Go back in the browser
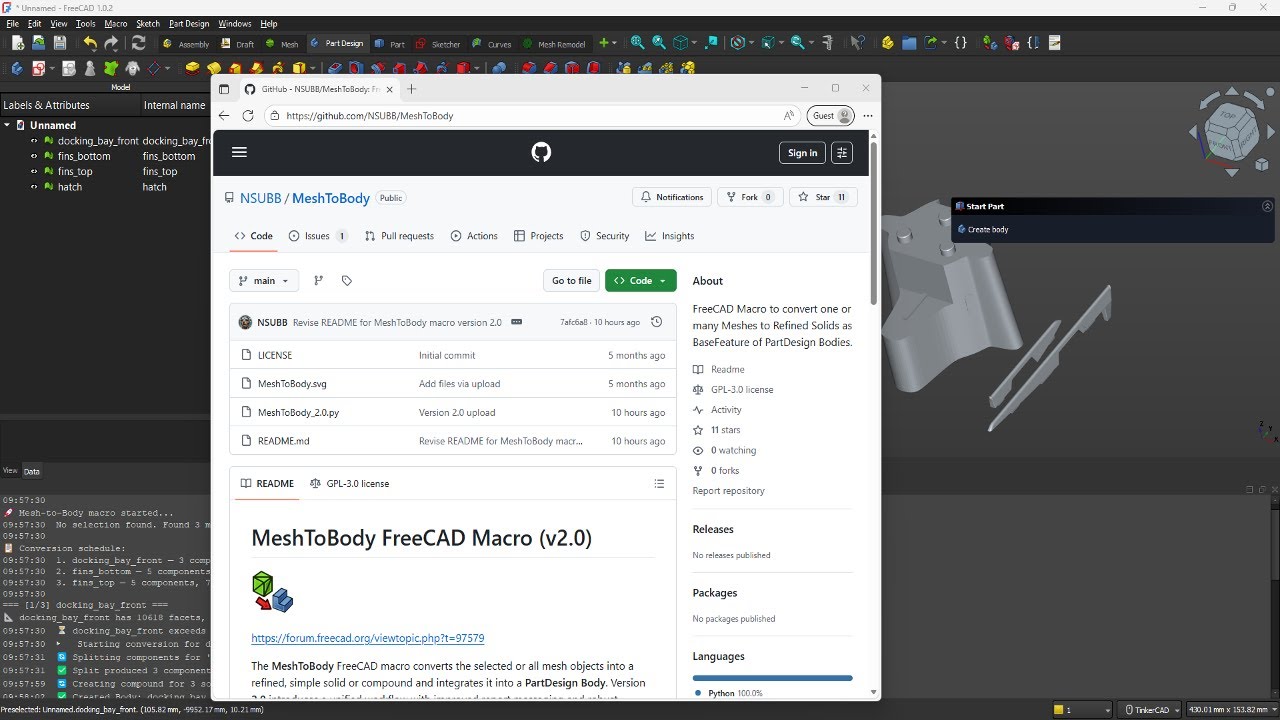The image size is (1280, 720). point(224,116)
